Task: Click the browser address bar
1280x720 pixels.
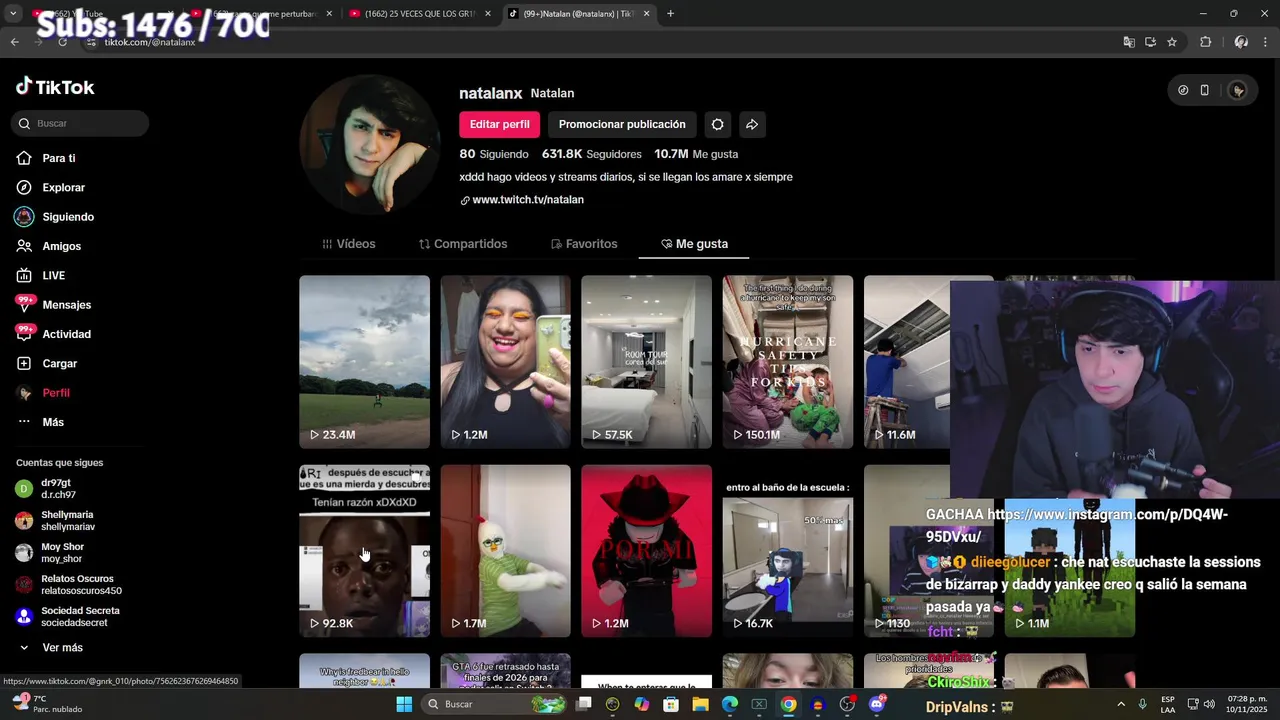Action: 600,42
